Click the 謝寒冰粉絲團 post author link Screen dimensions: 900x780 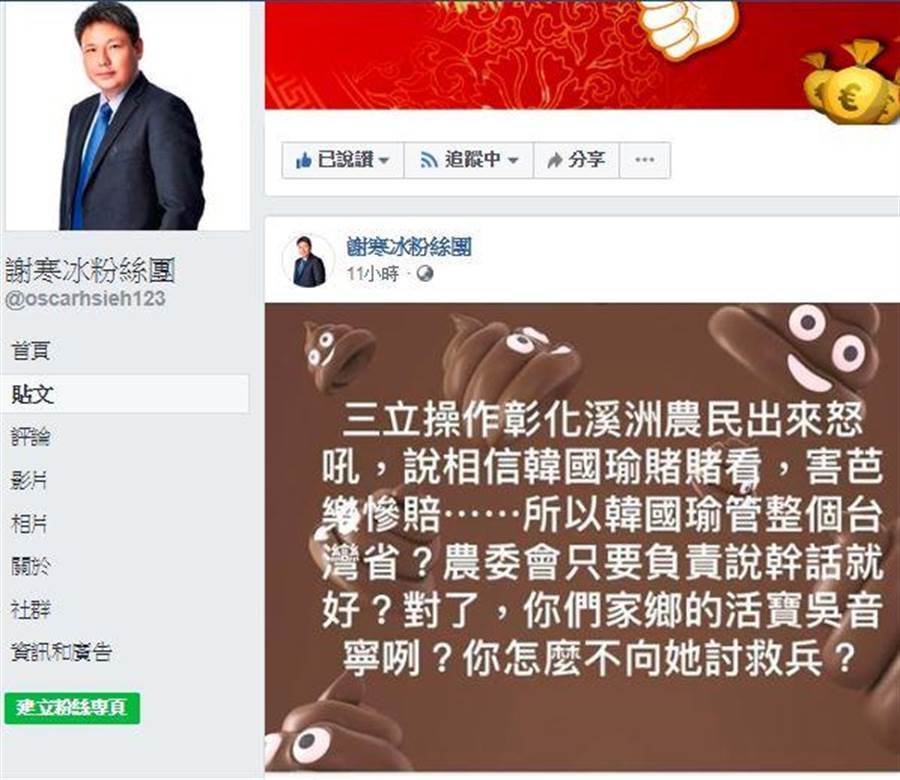[409, 247]
